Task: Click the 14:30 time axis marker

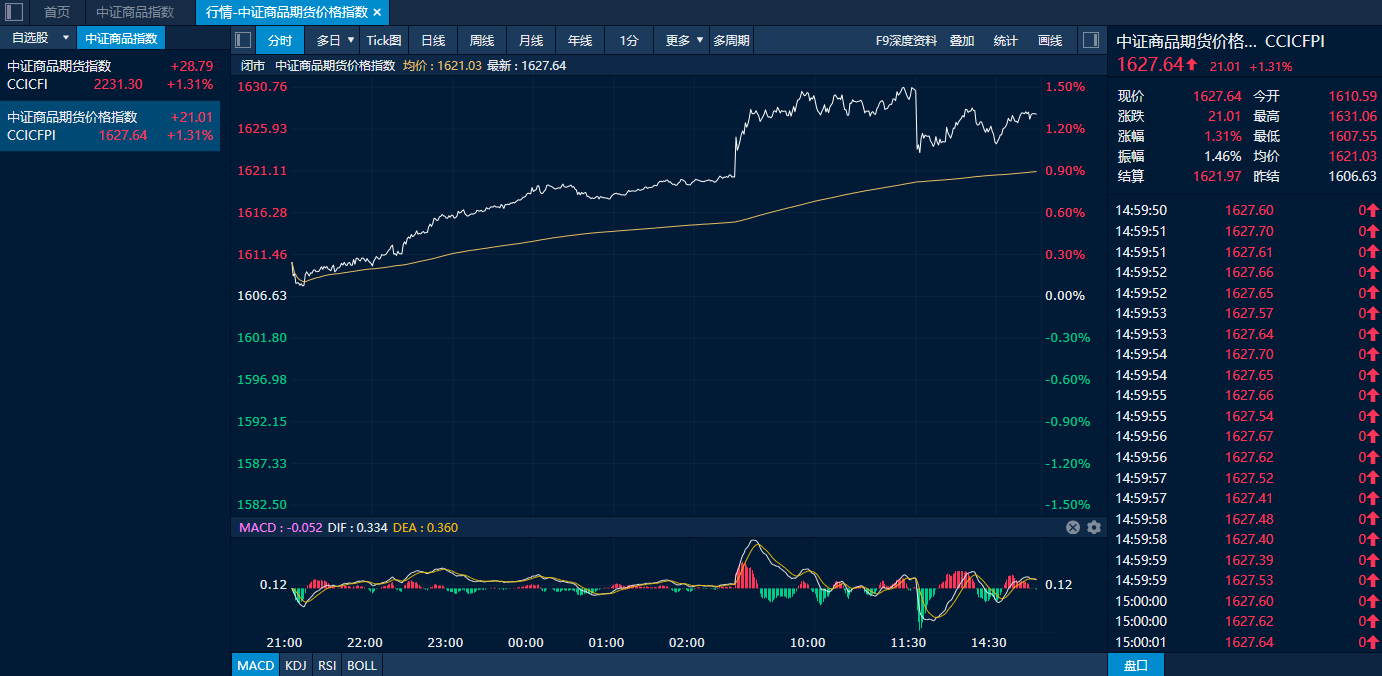Action: 989,643
